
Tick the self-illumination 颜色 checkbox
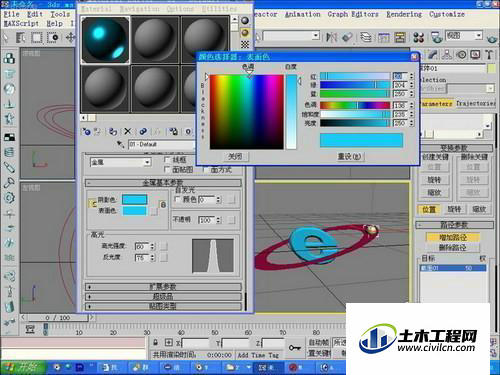pyautogui.click(x=178, y=199)
